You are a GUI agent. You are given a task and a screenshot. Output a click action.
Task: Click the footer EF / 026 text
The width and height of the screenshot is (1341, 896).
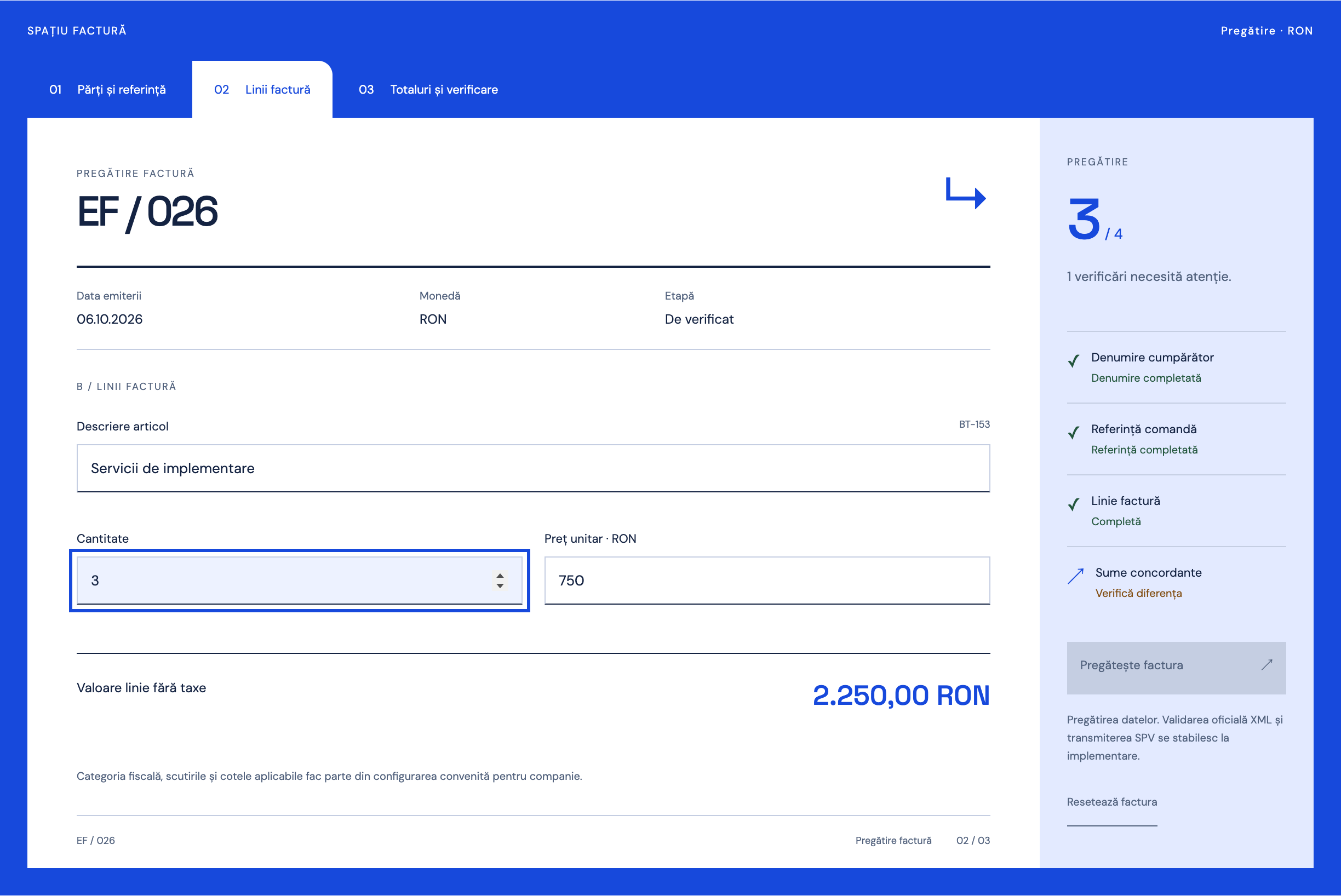pyautogui.click(x=96, y=841)
